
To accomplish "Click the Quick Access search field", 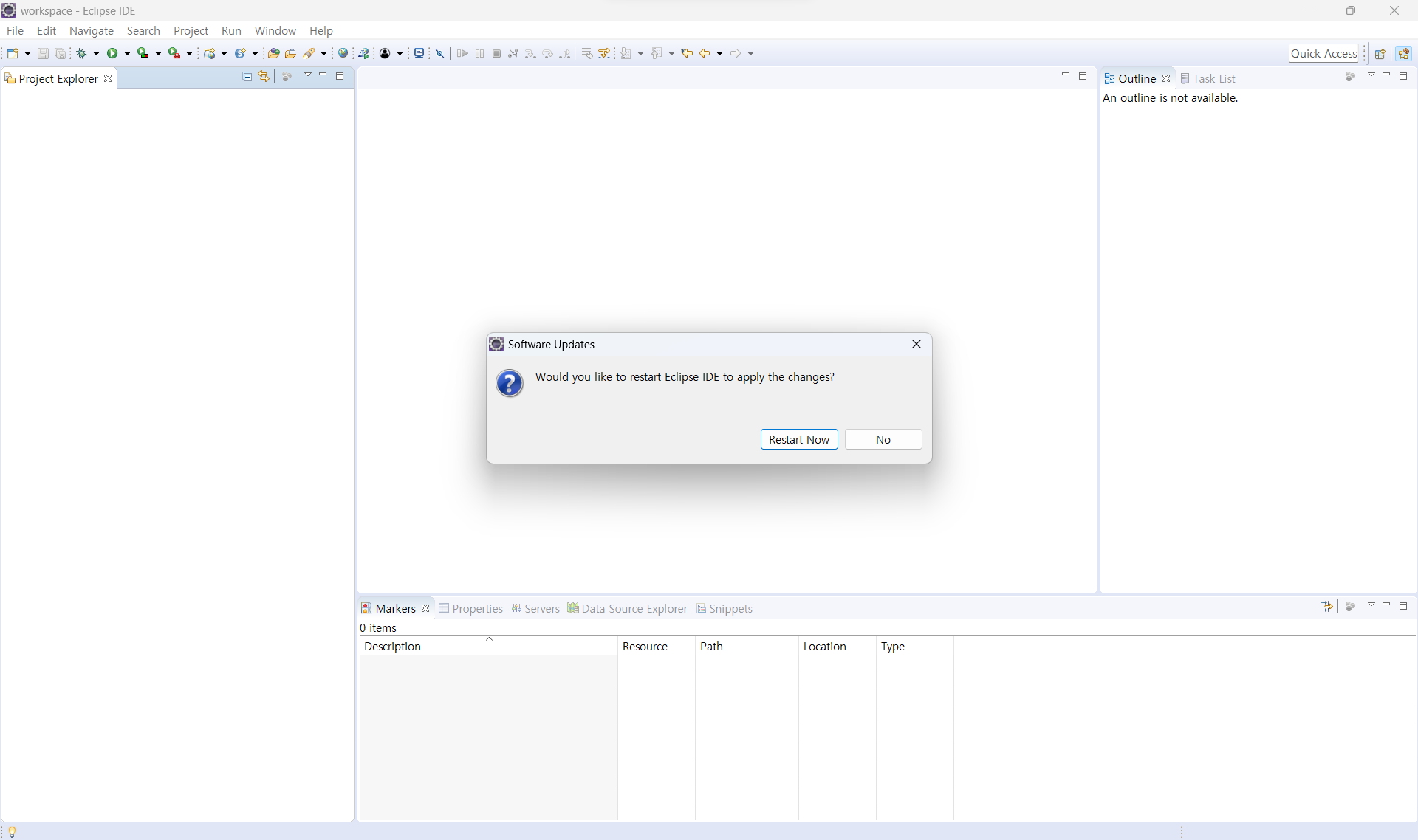I will coord(1324,53).
